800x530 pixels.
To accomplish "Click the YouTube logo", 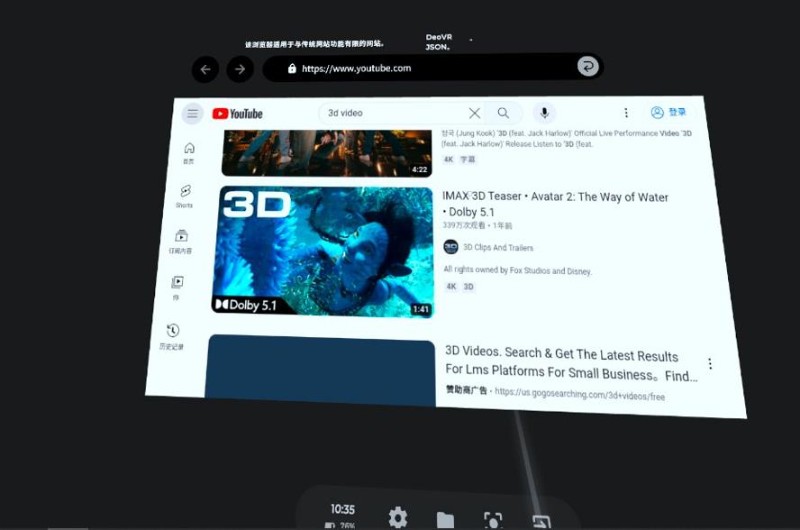I will (x=237, y=114).
